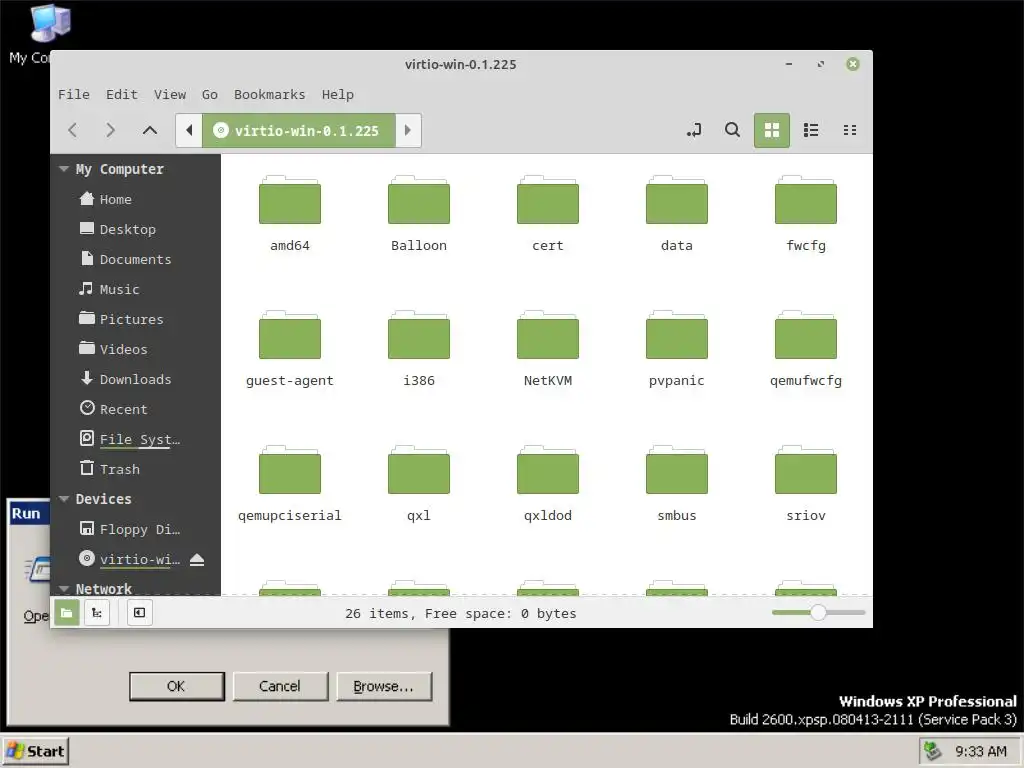This screenshot has width=1024, height=768.
Task: Hide the sidebar with status bar button
Action: coord(139,613)
